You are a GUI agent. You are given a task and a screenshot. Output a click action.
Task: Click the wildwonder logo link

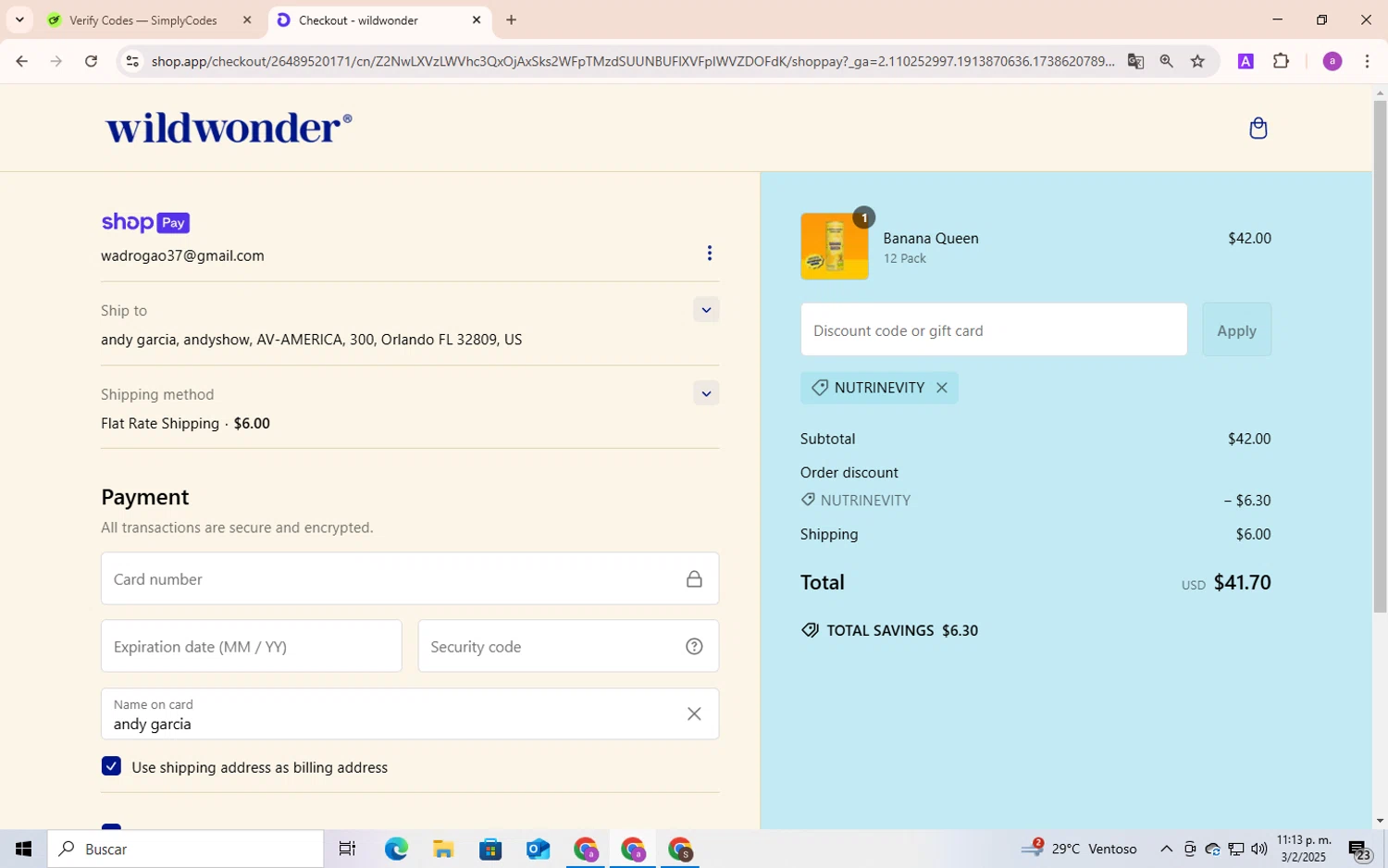[x=229, y=128]
